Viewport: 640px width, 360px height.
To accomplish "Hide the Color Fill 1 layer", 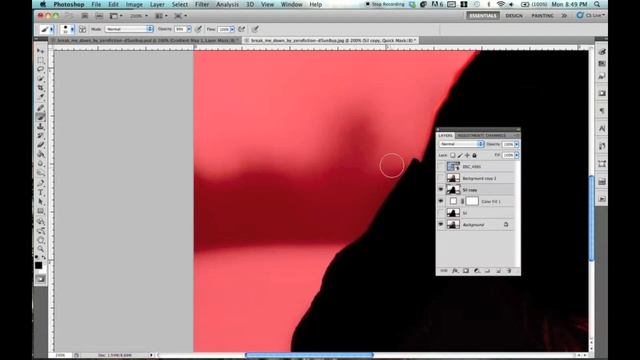I will pyautogui.click(x=441, y=201).
